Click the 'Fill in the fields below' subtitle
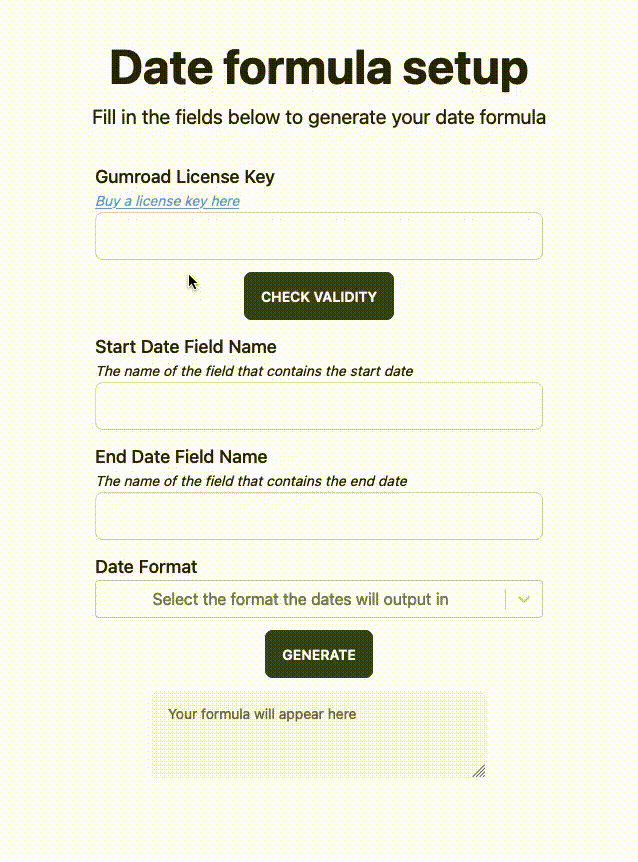This screenshot has height=862, width=638. coord(318,117)
